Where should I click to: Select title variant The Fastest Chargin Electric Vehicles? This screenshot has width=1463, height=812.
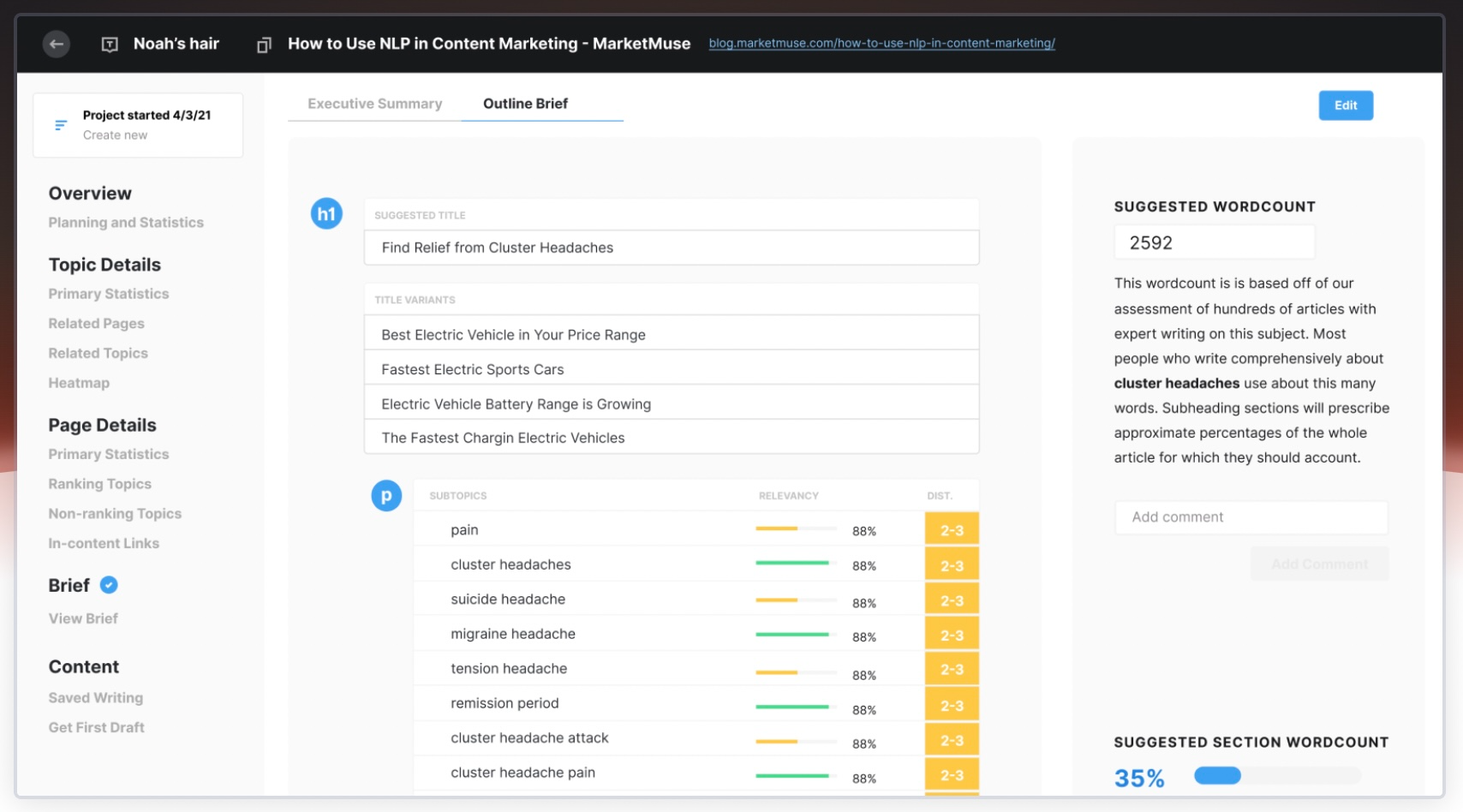(x=672, y=438)
